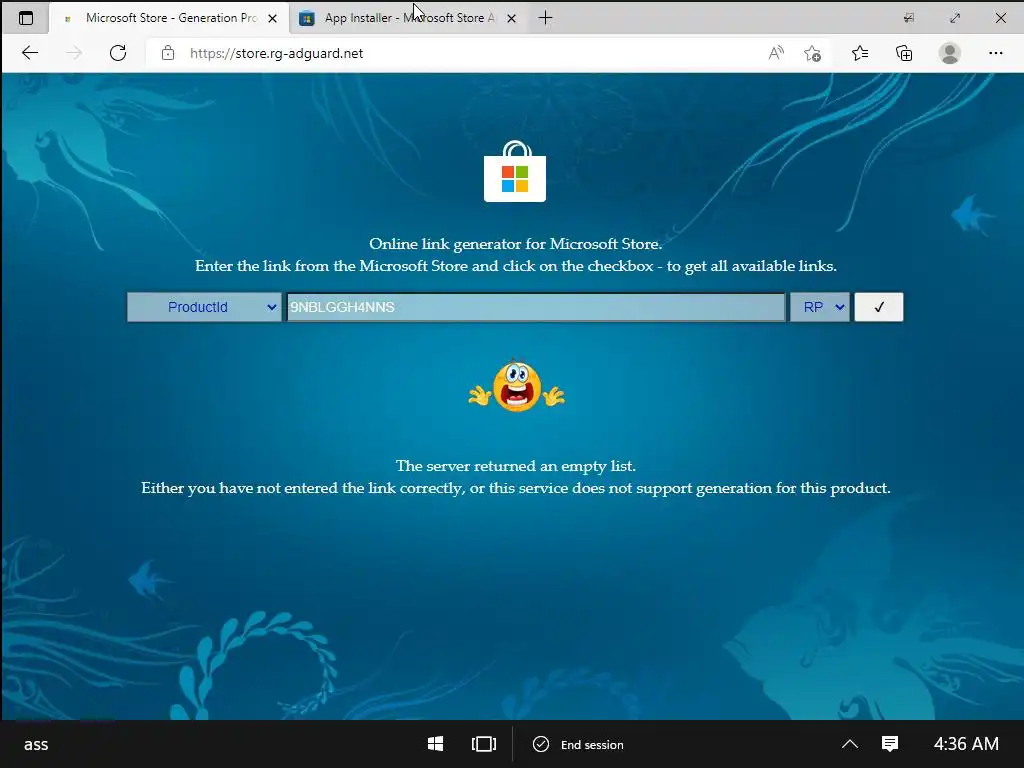The width and height of the screenshot is (1024, 768).
Task: Activate Read aloud icon
Action: (x=776, y=53)
